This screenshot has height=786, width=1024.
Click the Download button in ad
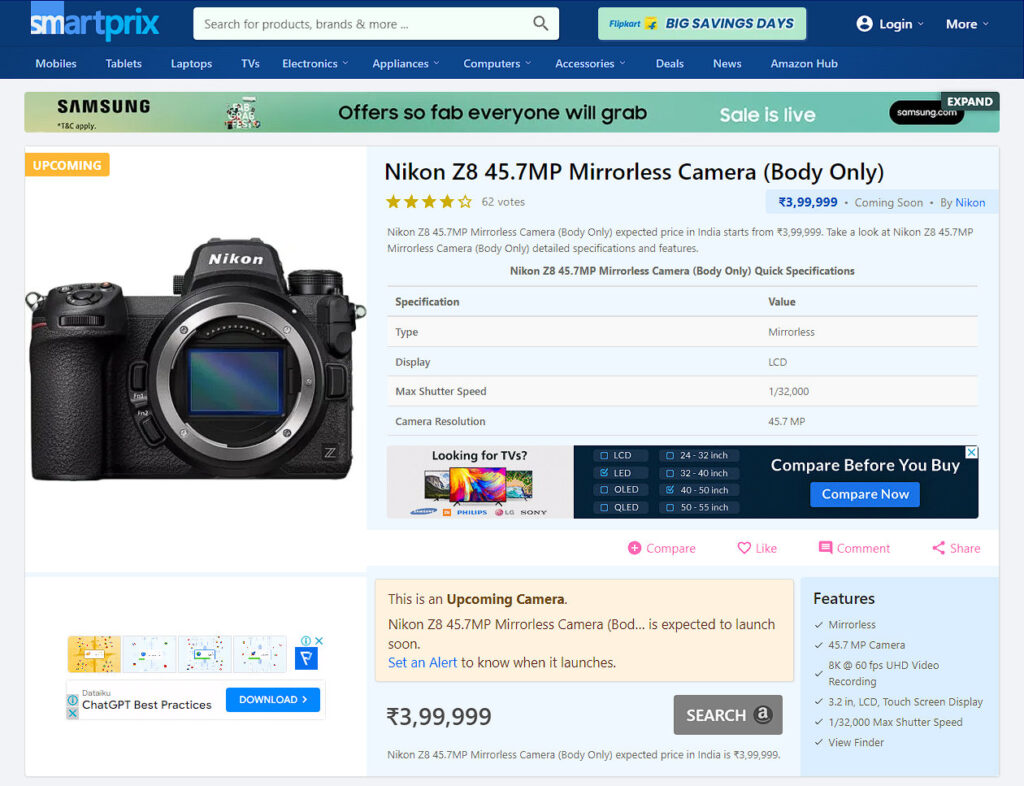[x=273, y=699]
